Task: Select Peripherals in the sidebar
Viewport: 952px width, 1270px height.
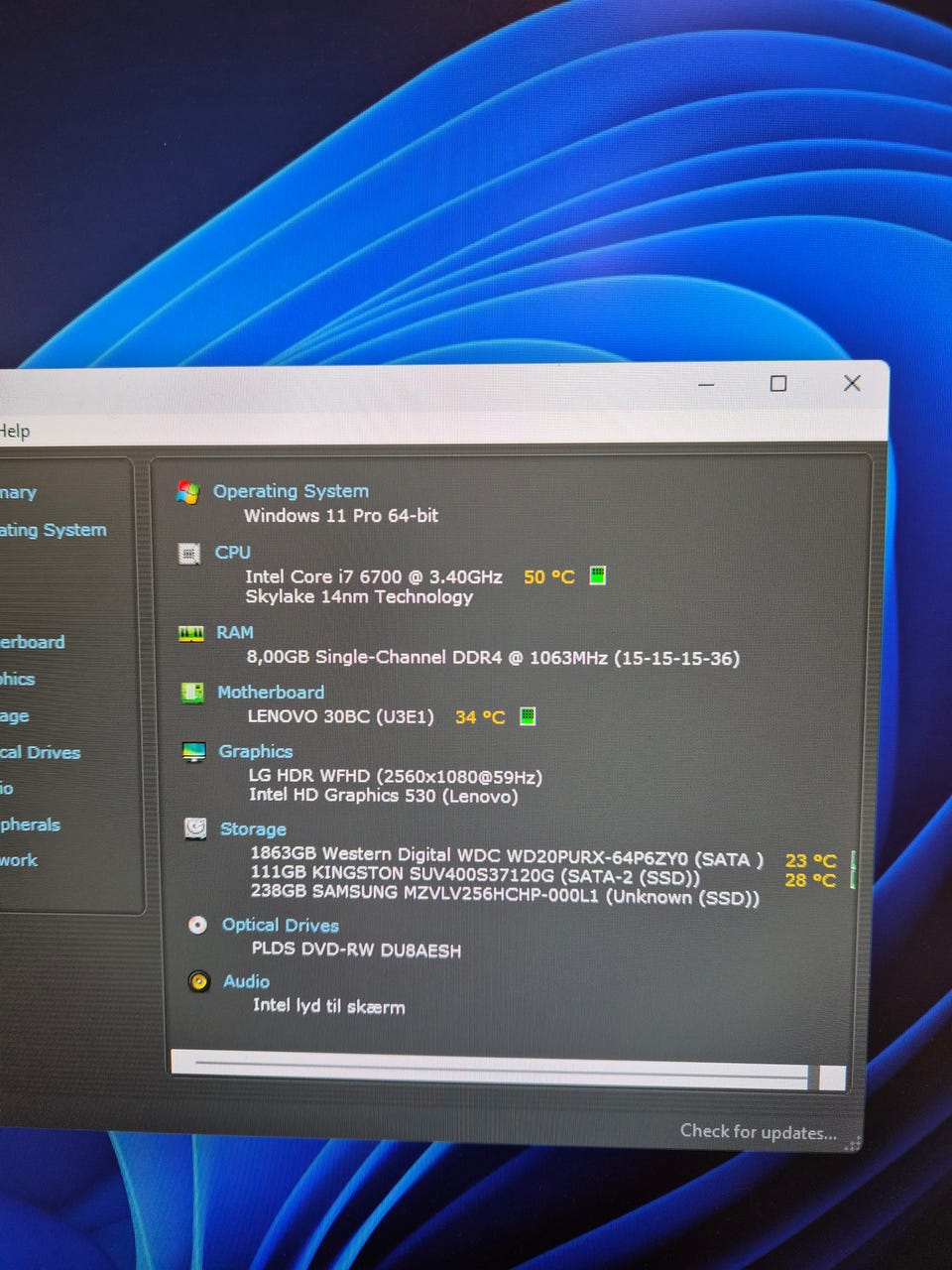Action: point(30,825)
